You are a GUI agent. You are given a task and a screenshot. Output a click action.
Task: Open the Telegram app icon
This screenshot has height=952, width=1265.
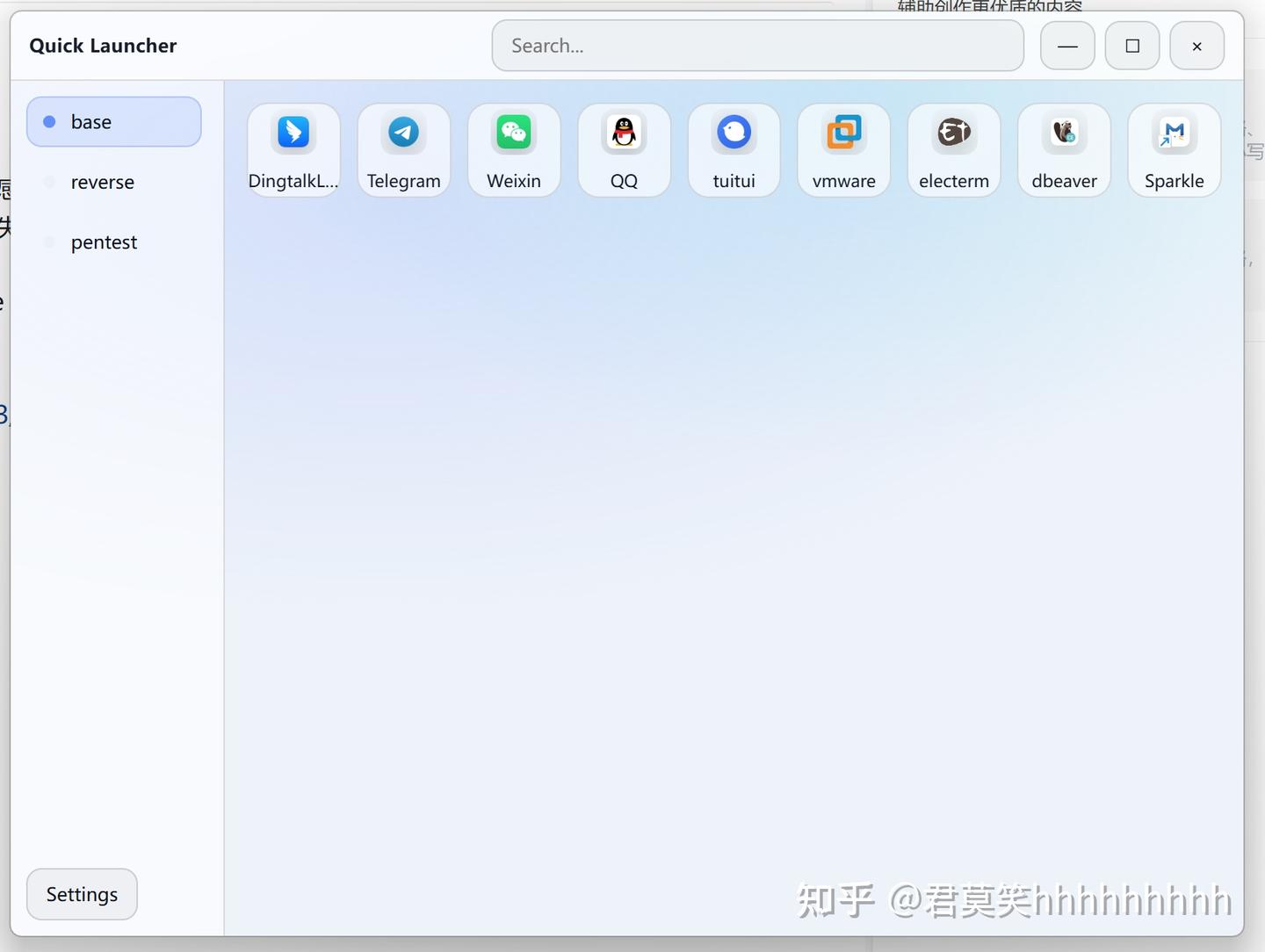tap(404, 150)
